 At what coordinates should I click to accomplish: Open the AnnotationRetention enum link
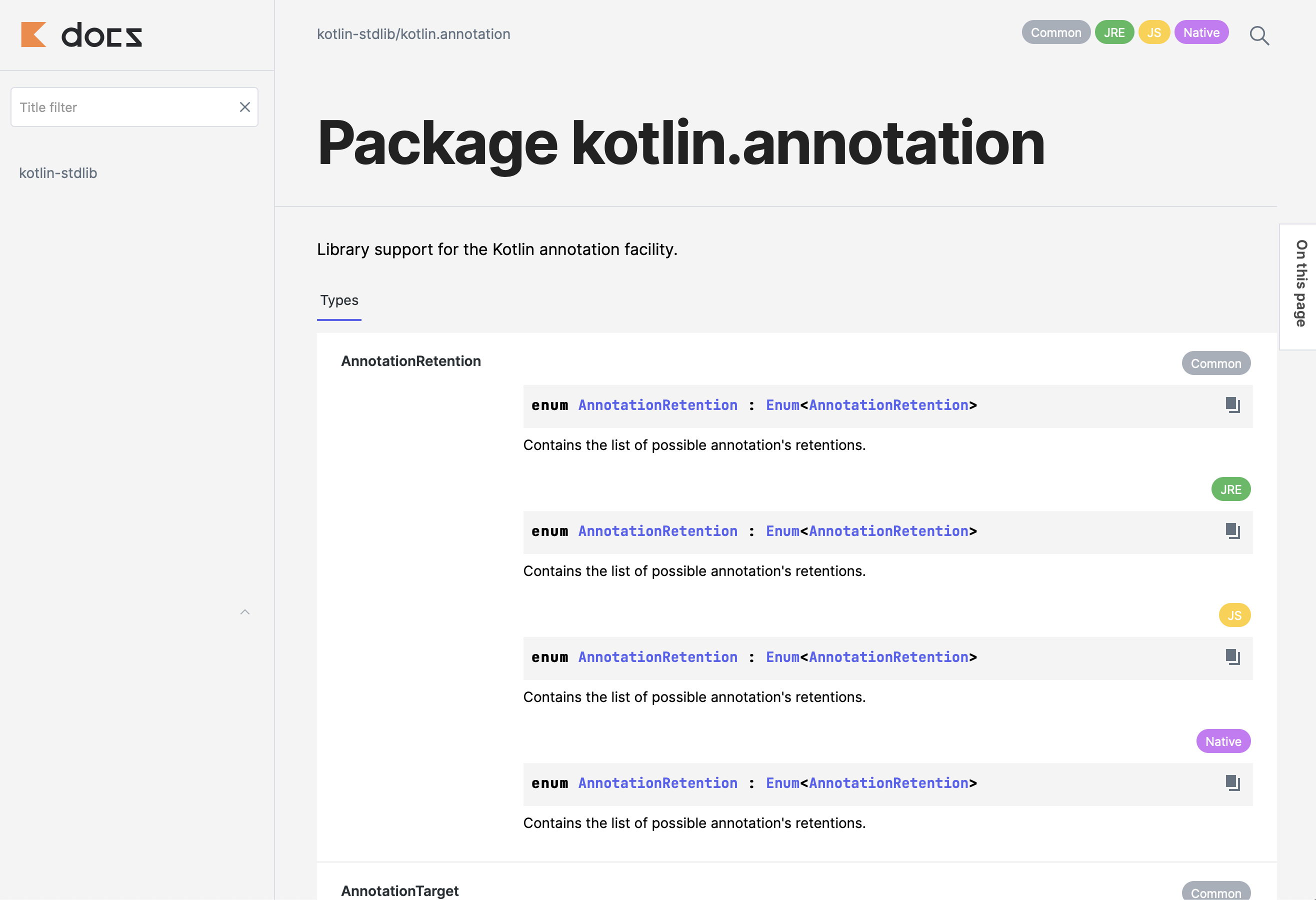657,405
